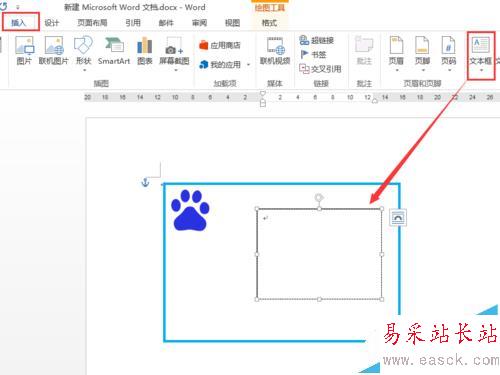The image size is (500, 375).
Task: Expand the 页脚 dropdown arrow
Action: (x=423, y=70)
